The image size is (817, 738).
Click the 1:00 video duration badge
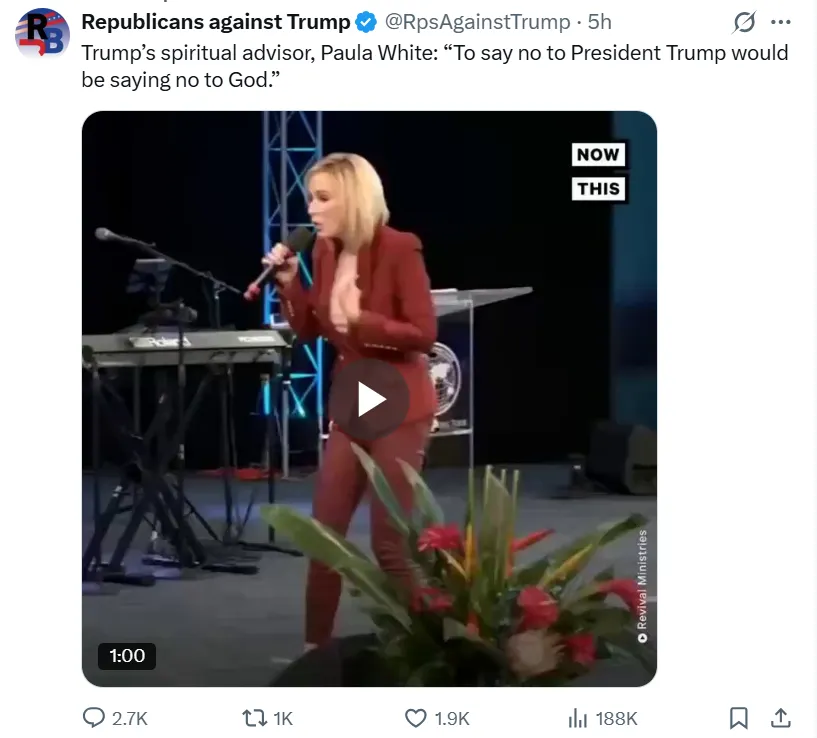pyautogui.click(x=127, y=656)
